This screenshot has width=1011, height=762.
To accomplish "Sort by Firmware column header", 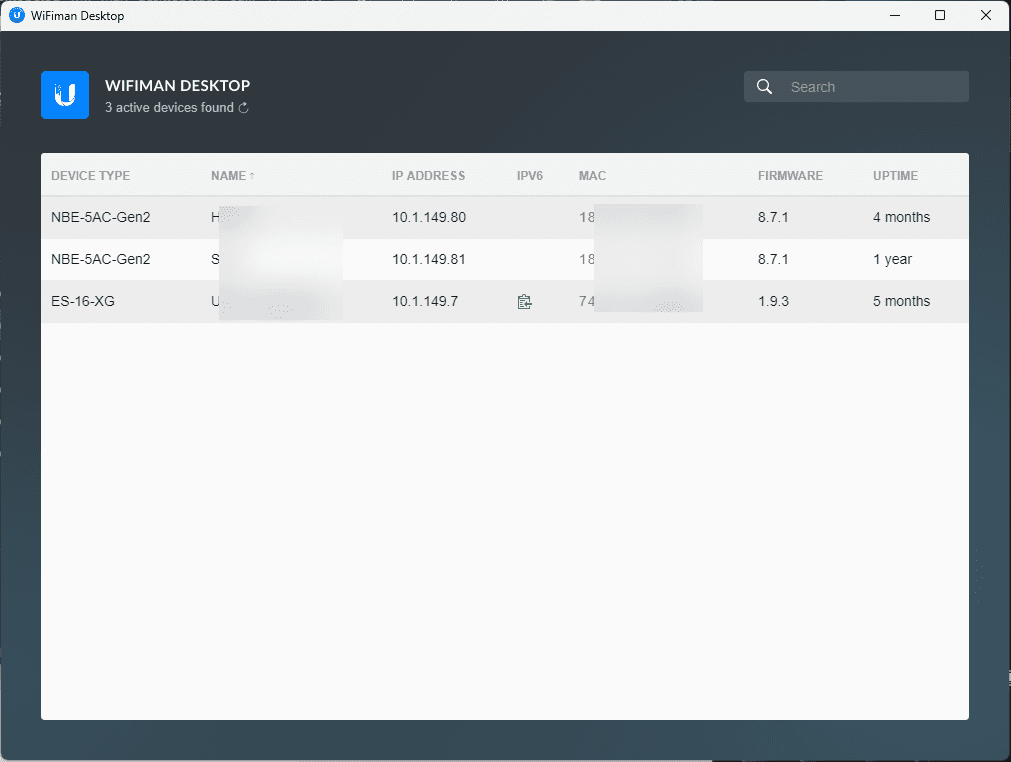I will pyautogui.click(x=790, y=176).
